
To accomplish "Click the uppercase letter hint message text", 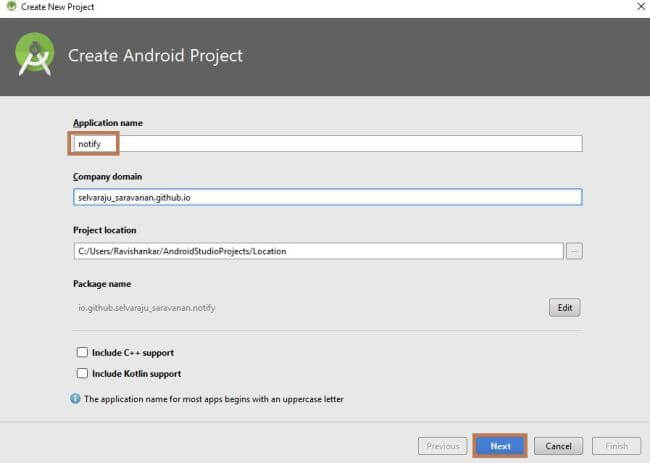I will tap(214, 399).
